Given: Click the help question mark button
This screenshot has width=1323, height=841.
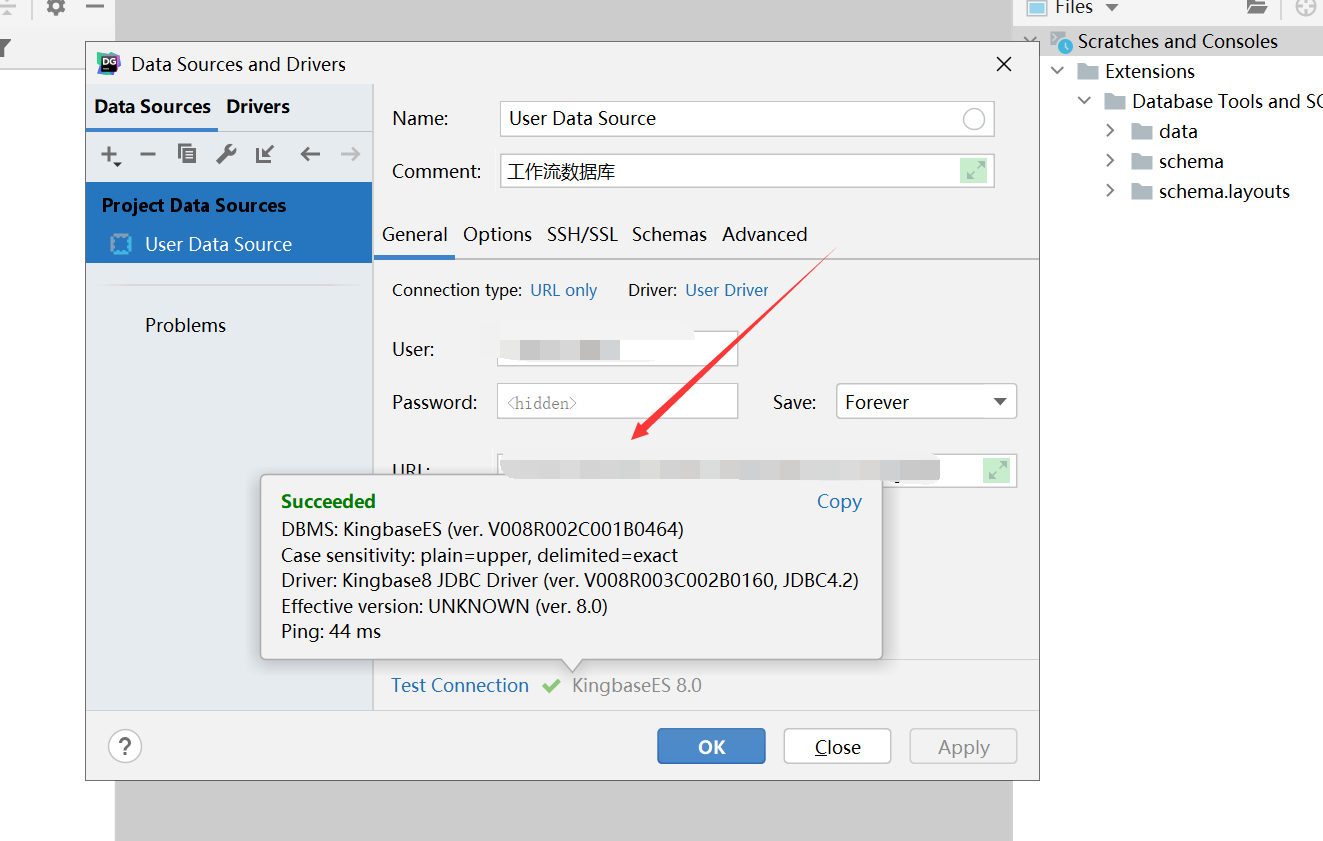Looking at the screenshot, I should click(125, 746).
